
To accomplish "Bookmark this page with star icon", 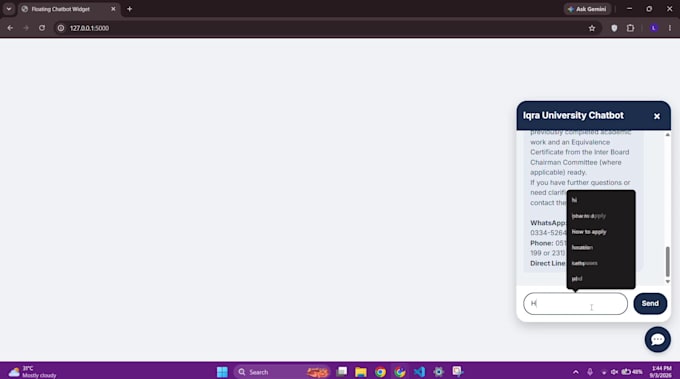I will 592,28.
